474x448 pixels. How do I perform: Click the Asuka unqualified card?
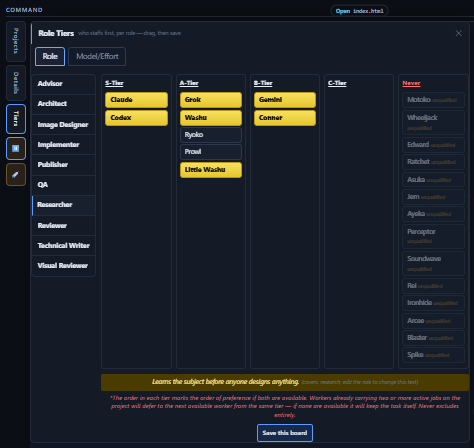pyautogui.click(x=433, y=180)
